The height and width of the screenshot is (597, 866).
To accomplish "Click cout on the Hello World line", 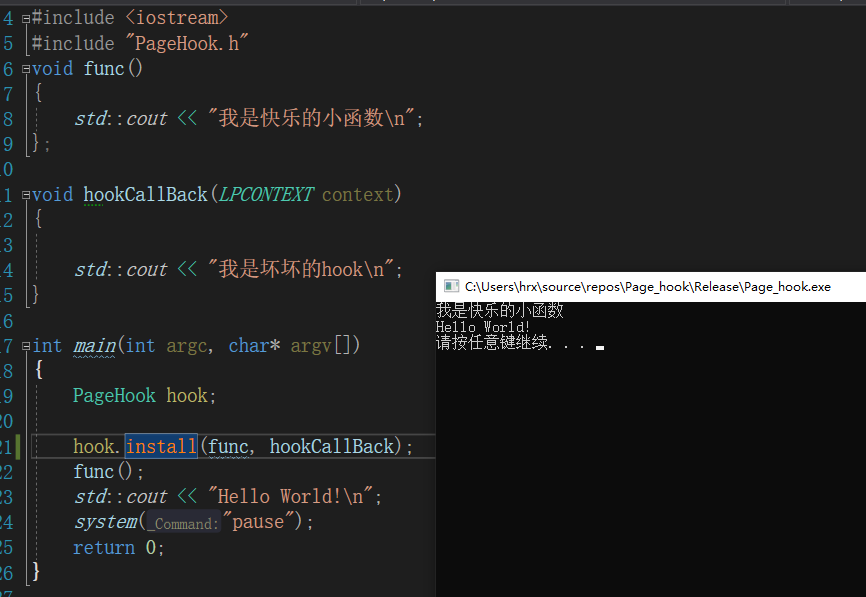I will pyautogui.click(x=146, y=496).
